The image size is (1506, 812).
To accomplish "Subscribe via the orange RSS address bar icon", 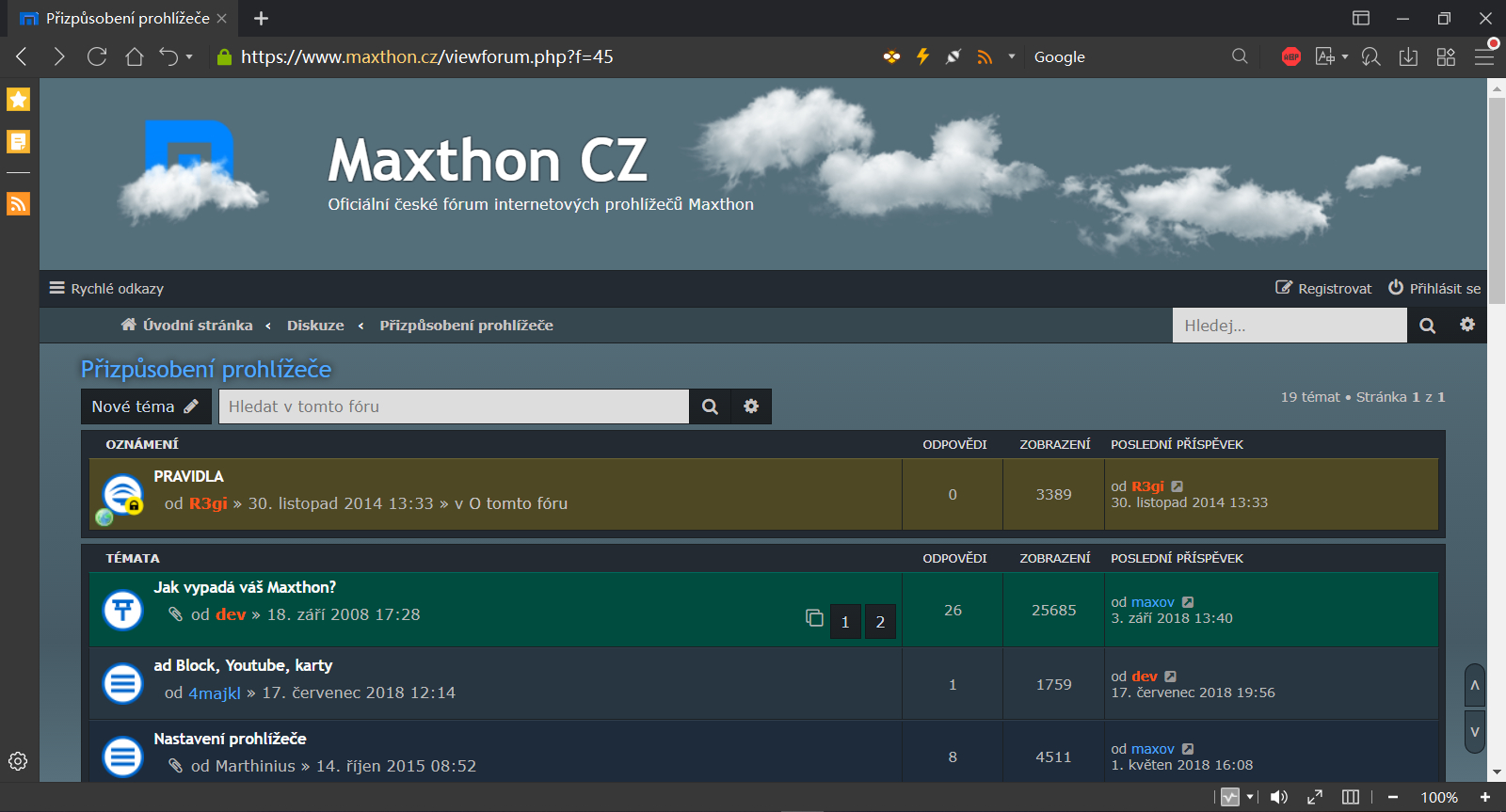I will (x=985, y=56).
